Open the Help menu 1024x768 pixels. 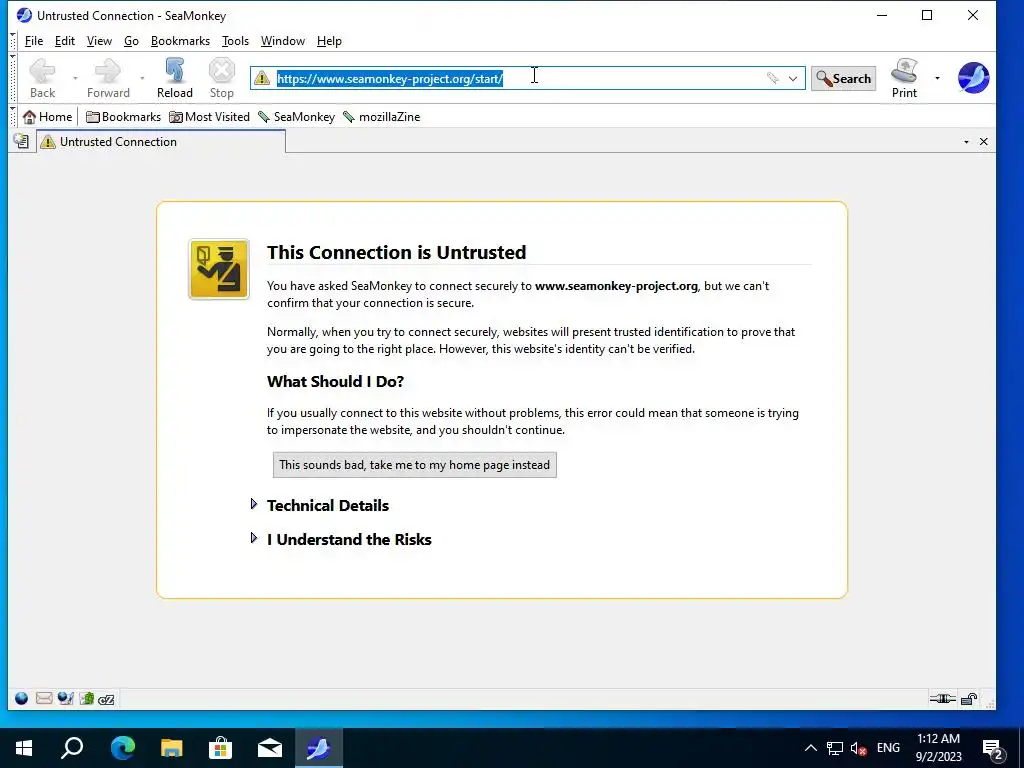329,40
